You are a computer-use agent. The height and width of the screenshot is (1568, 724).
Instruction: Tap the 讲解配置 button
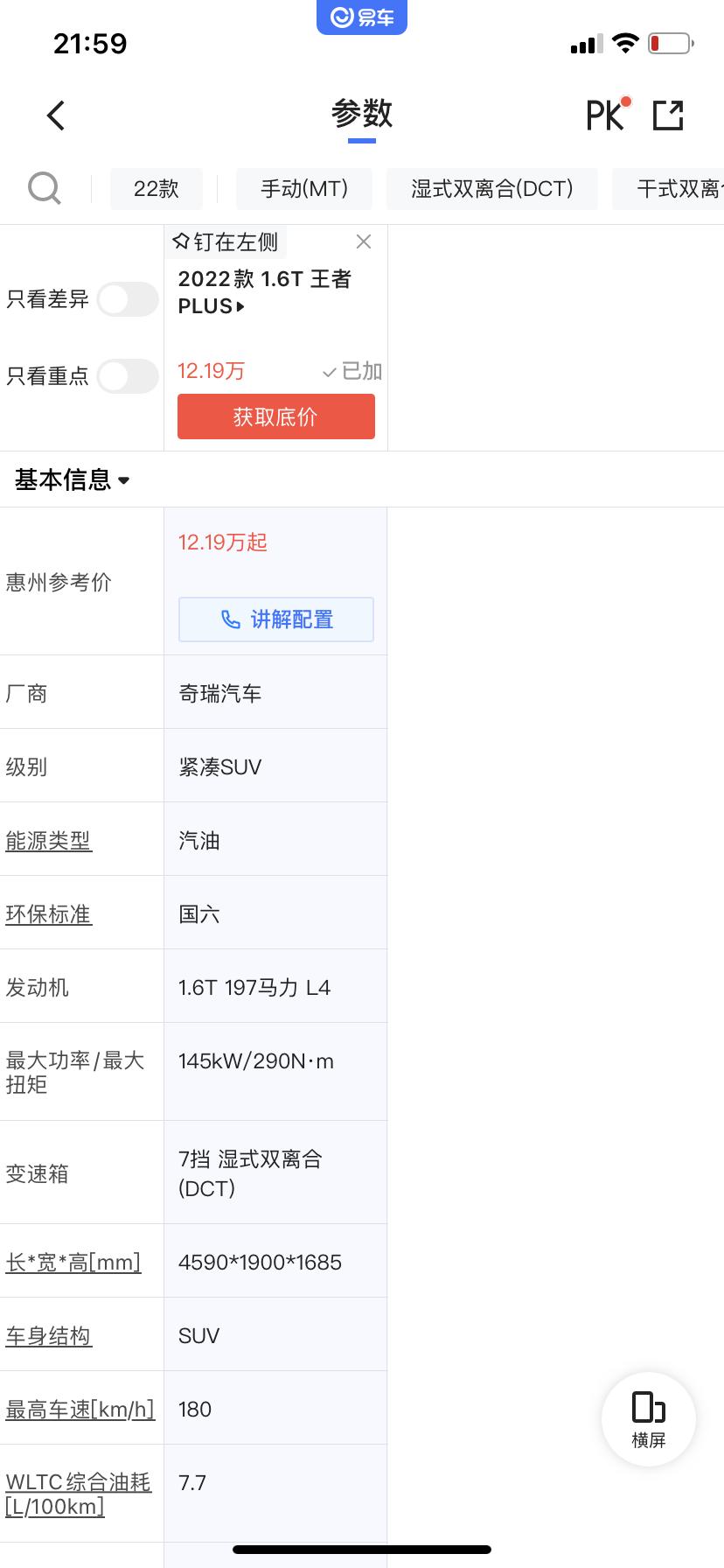pos(276,619)
